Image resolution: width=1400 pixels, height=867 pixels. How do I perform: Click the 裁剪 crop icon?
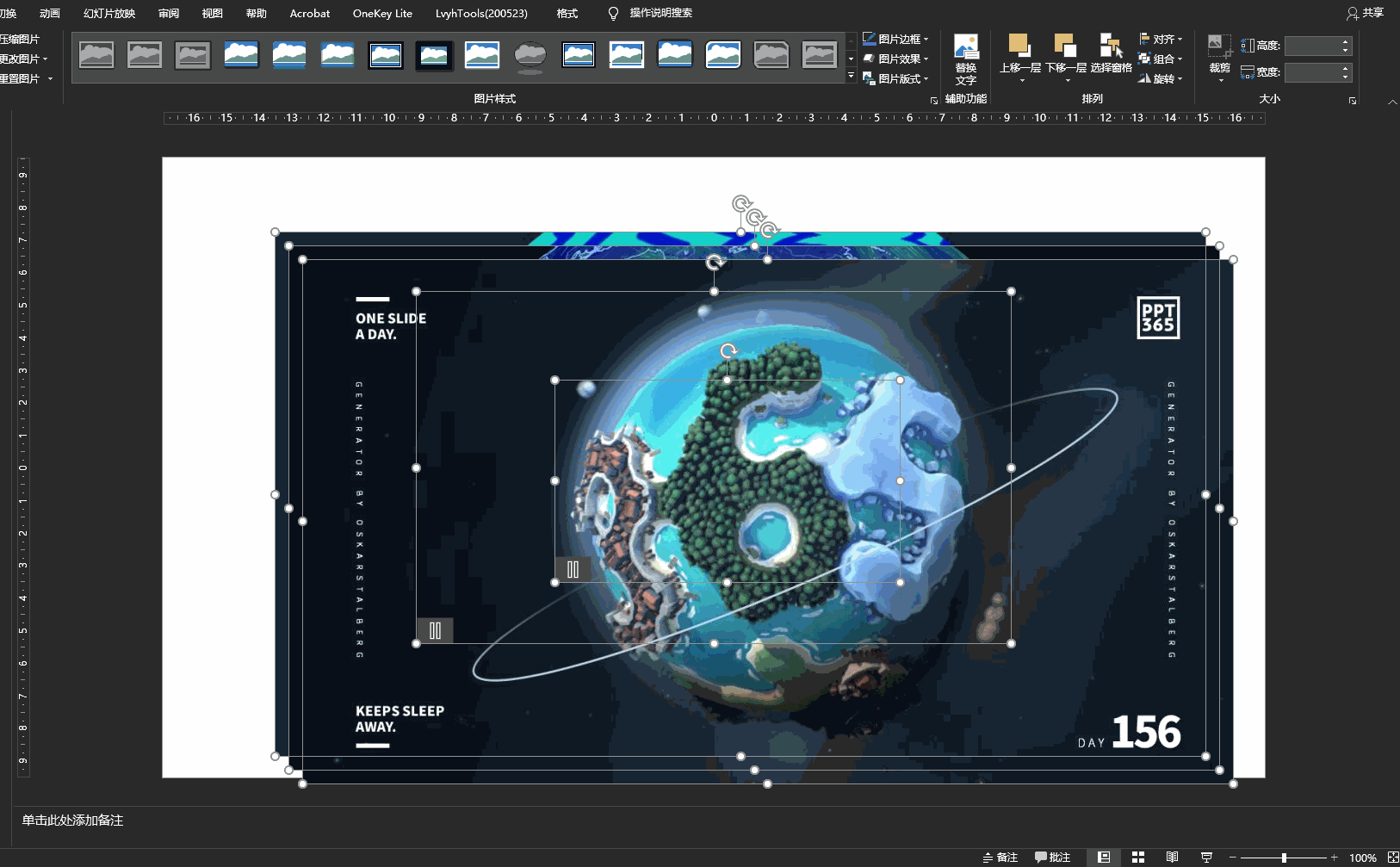[x=1219, y=46]
